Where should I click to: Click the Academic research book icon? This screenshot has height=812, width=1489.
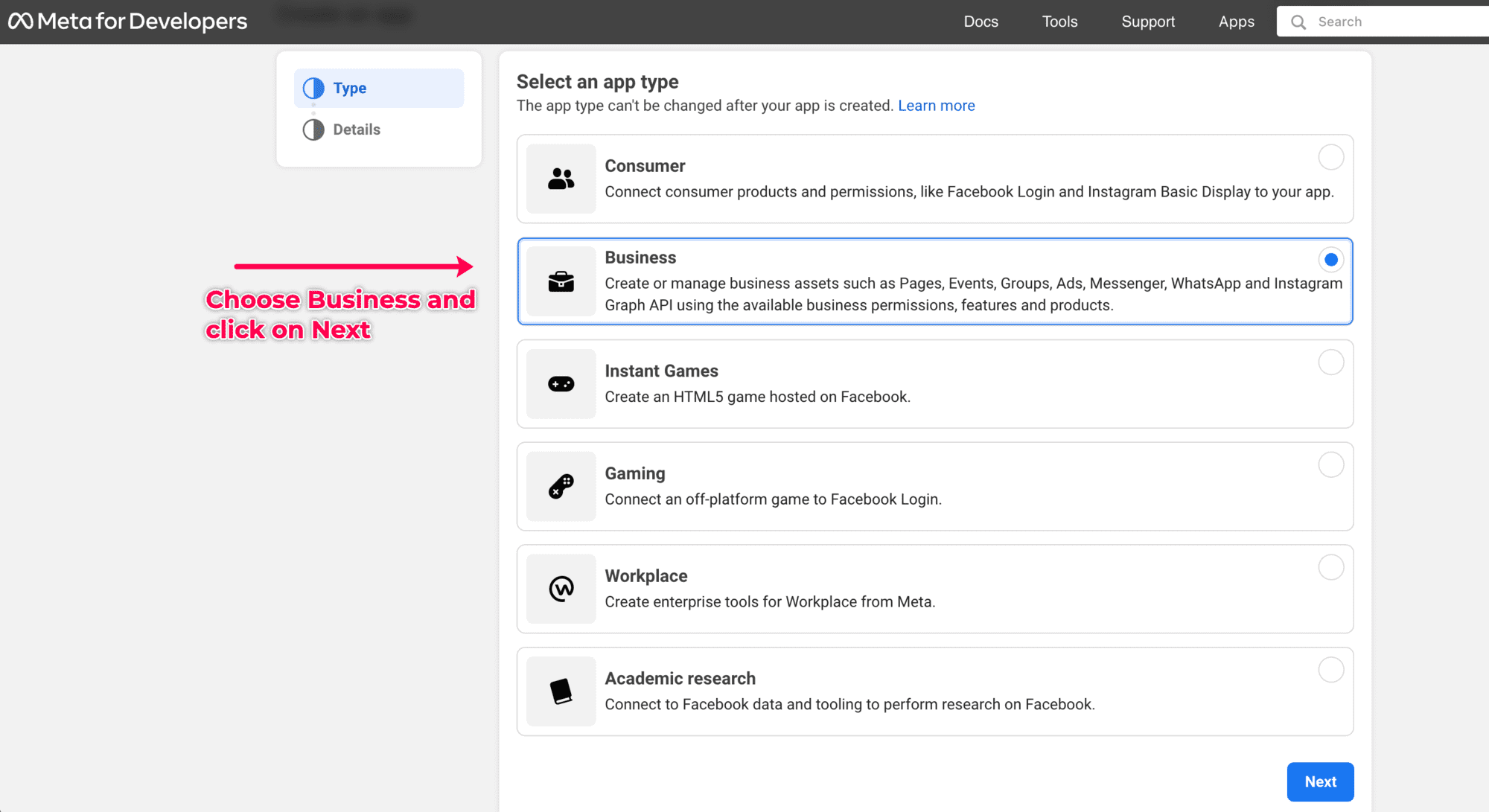[x=561, y=691]
